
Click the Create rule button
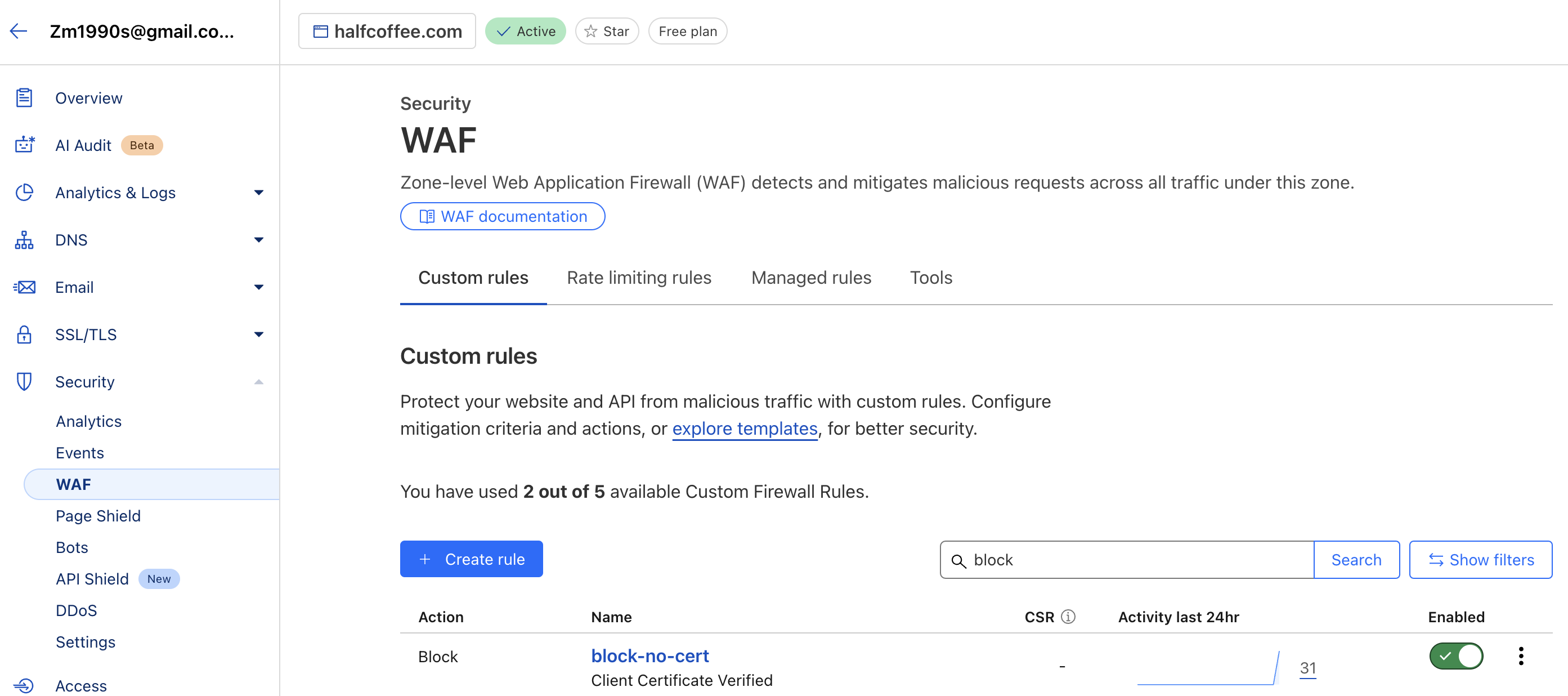471,559
